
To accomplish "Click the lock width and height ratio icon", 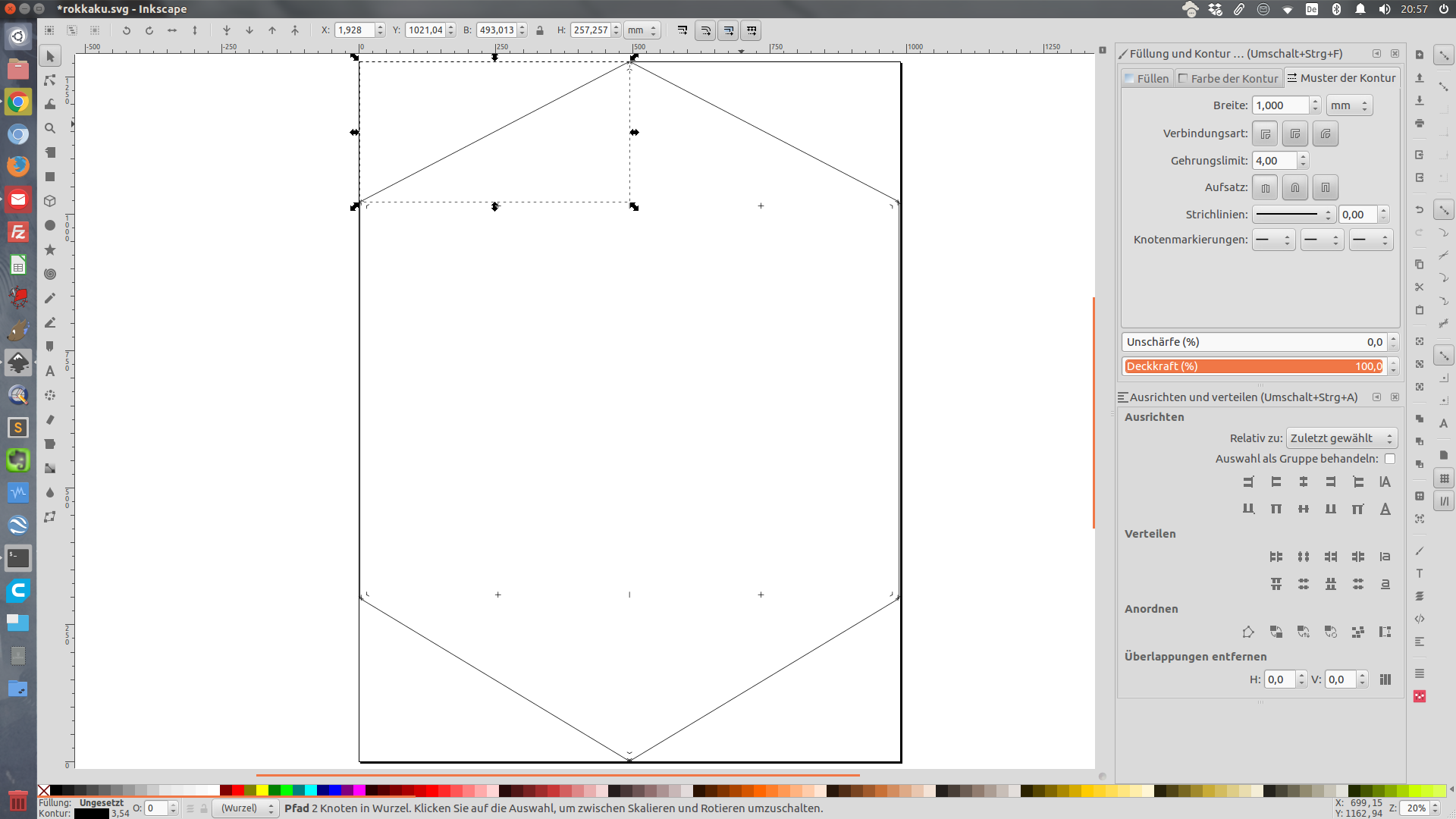I will [540, 30].
